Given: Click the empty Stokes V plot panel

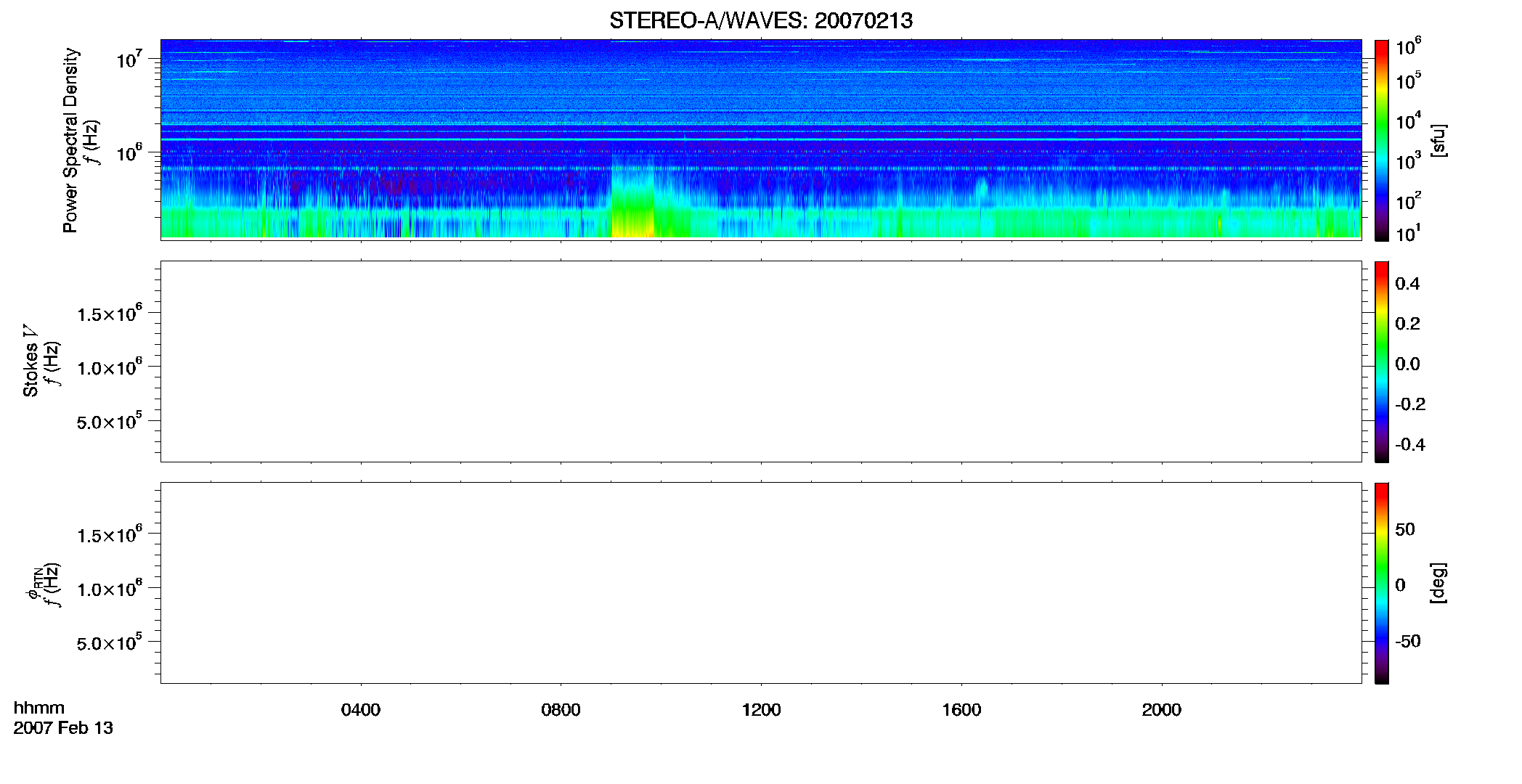Looking at the screenshot, I should pyautogui.click(x=761, y=362).
